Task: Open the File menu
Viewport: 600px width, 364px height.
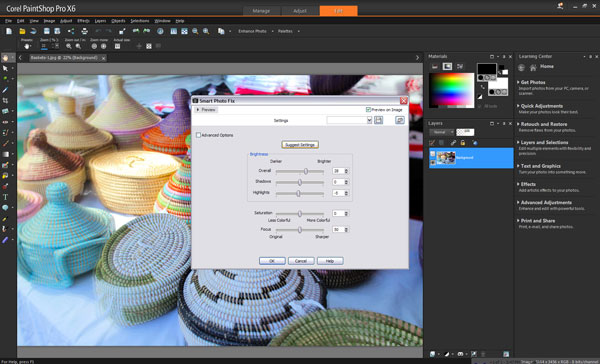Action: click(x=8, y=21)
